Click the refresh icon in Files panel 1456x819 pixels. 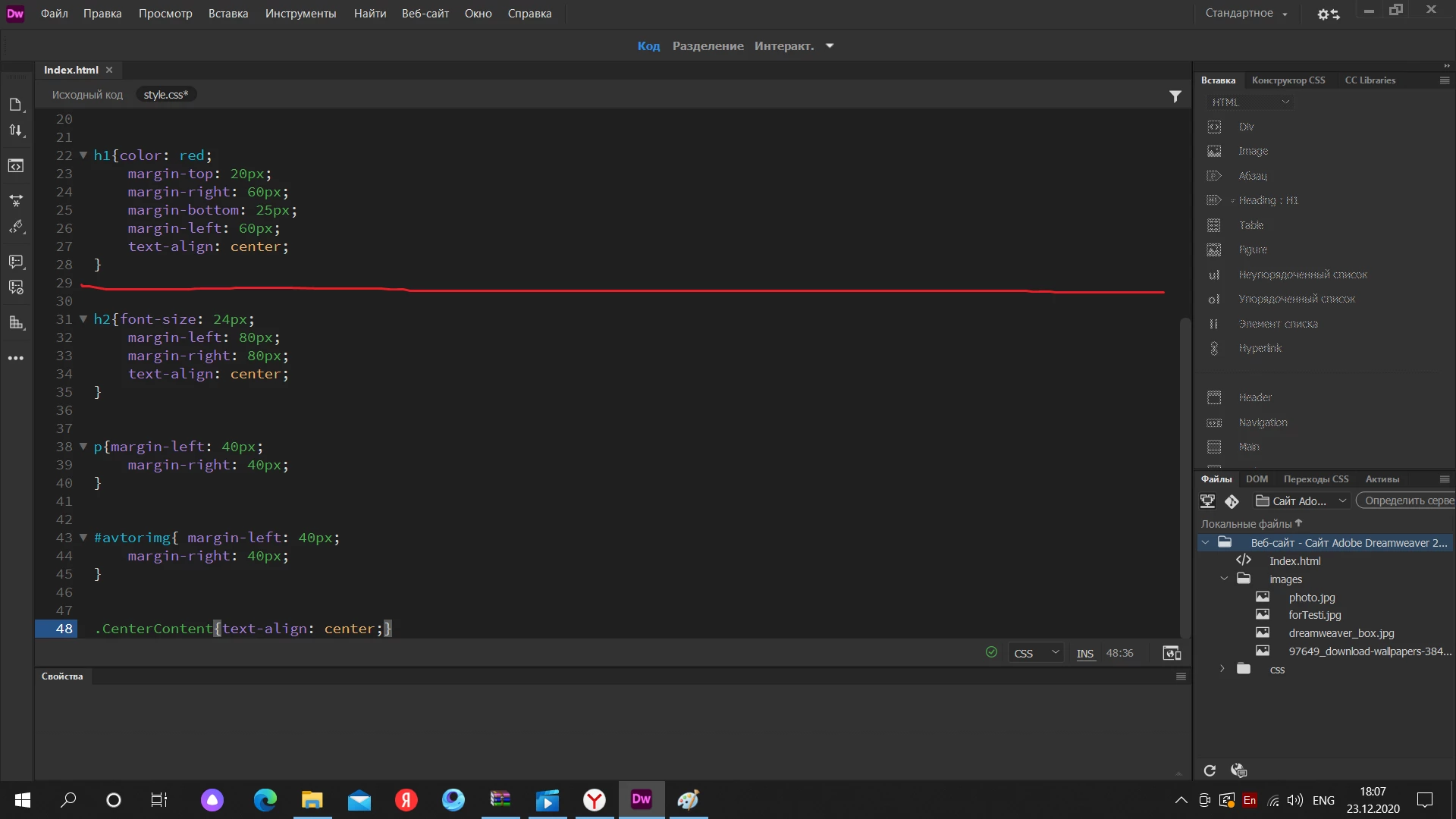click(x=1210, y=770)
